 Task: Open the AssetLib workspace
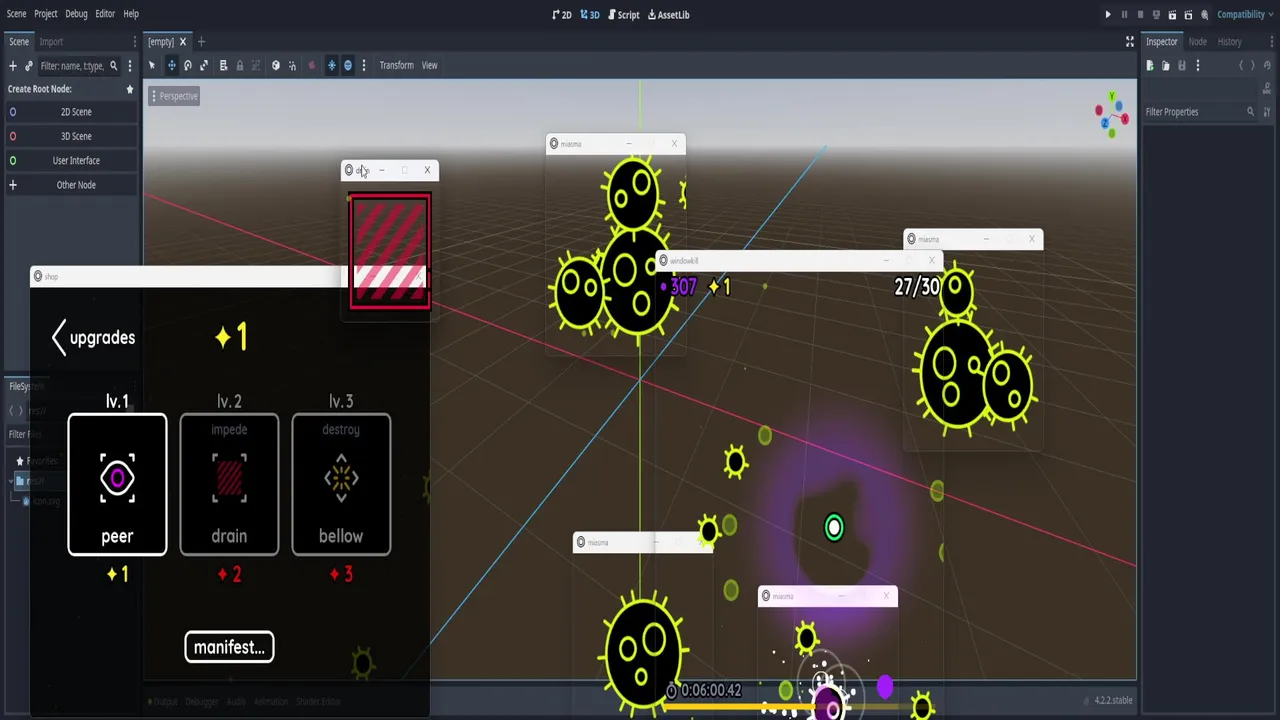point(668,15)
